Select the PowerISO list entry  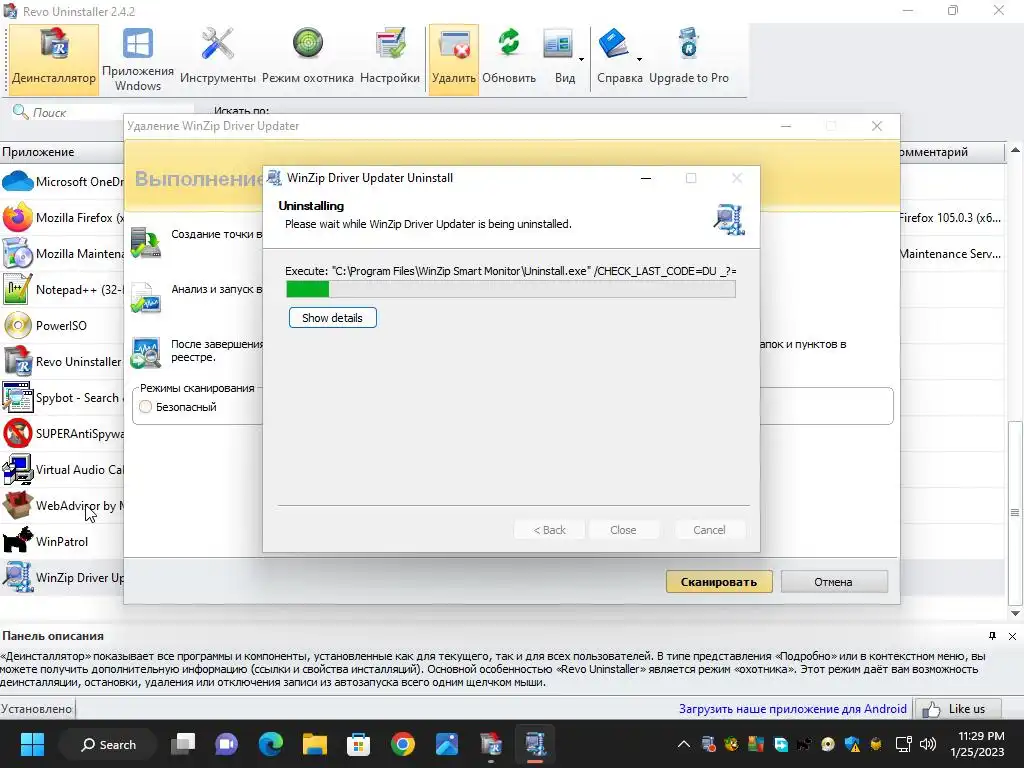pos(62,325)
